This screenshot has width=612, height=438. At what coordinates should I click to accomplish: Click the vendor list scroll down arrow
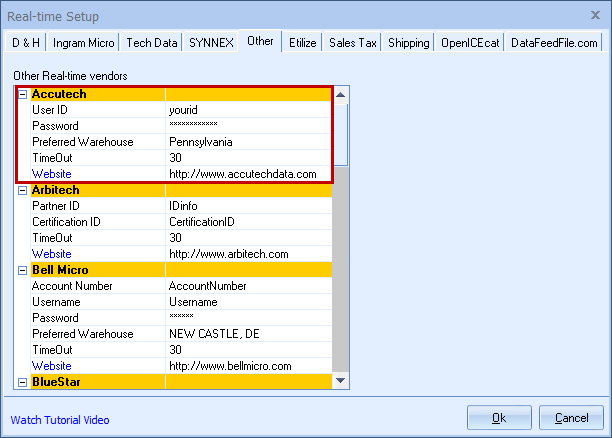[340, 380]
